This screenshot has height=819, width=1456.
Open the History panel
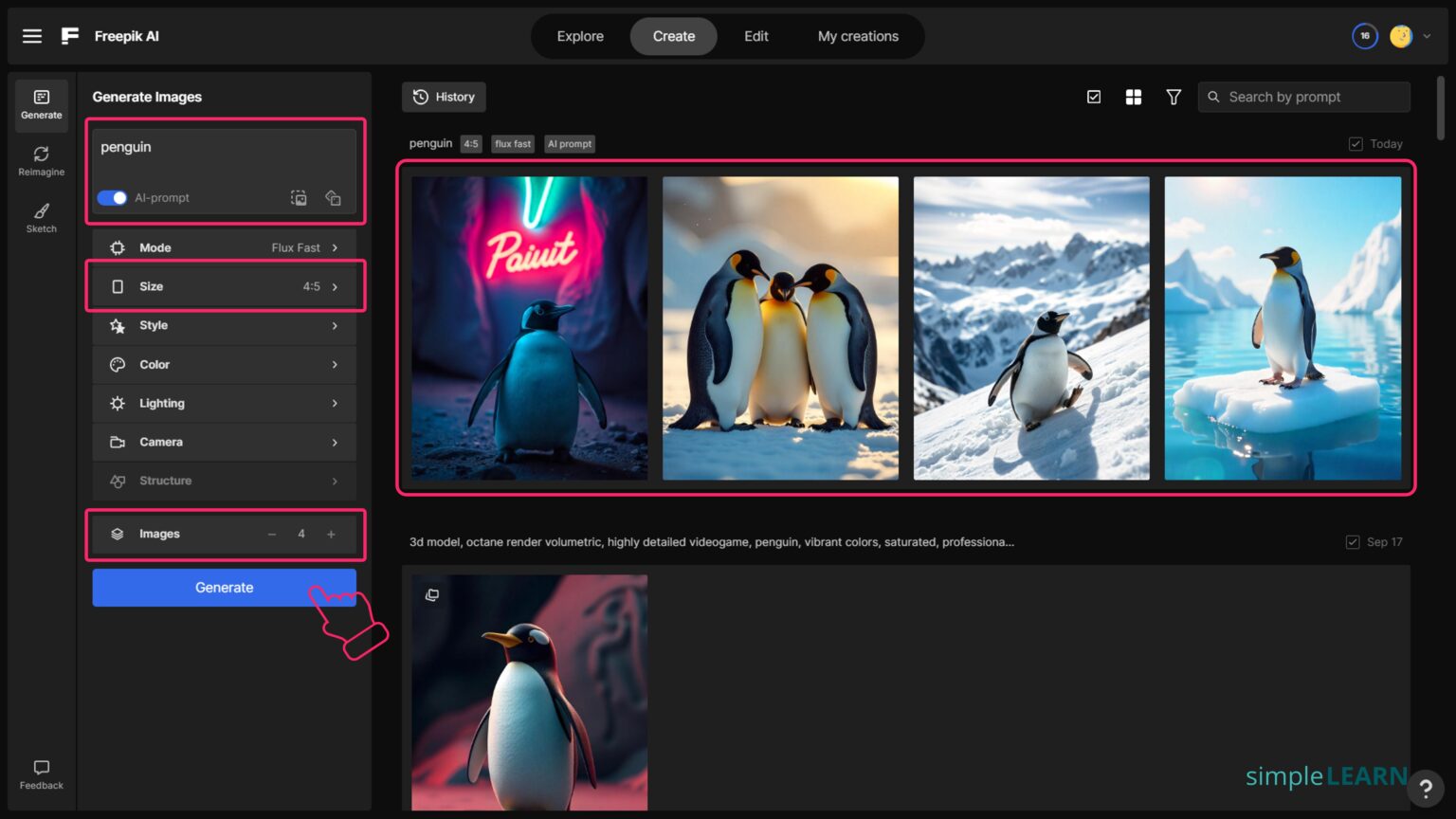coord(443,96)
